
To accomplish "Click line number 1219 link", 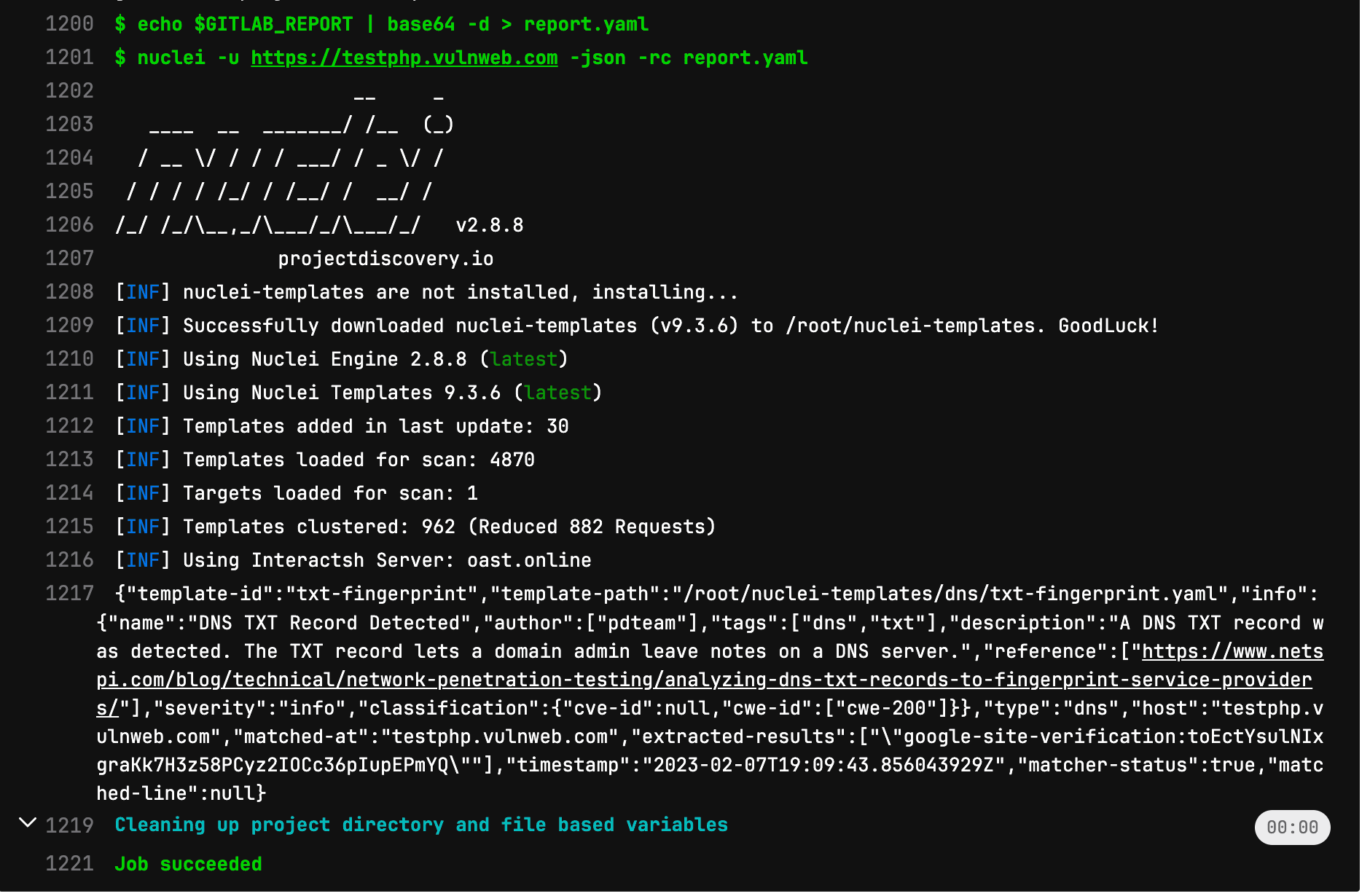I will 69,825.
